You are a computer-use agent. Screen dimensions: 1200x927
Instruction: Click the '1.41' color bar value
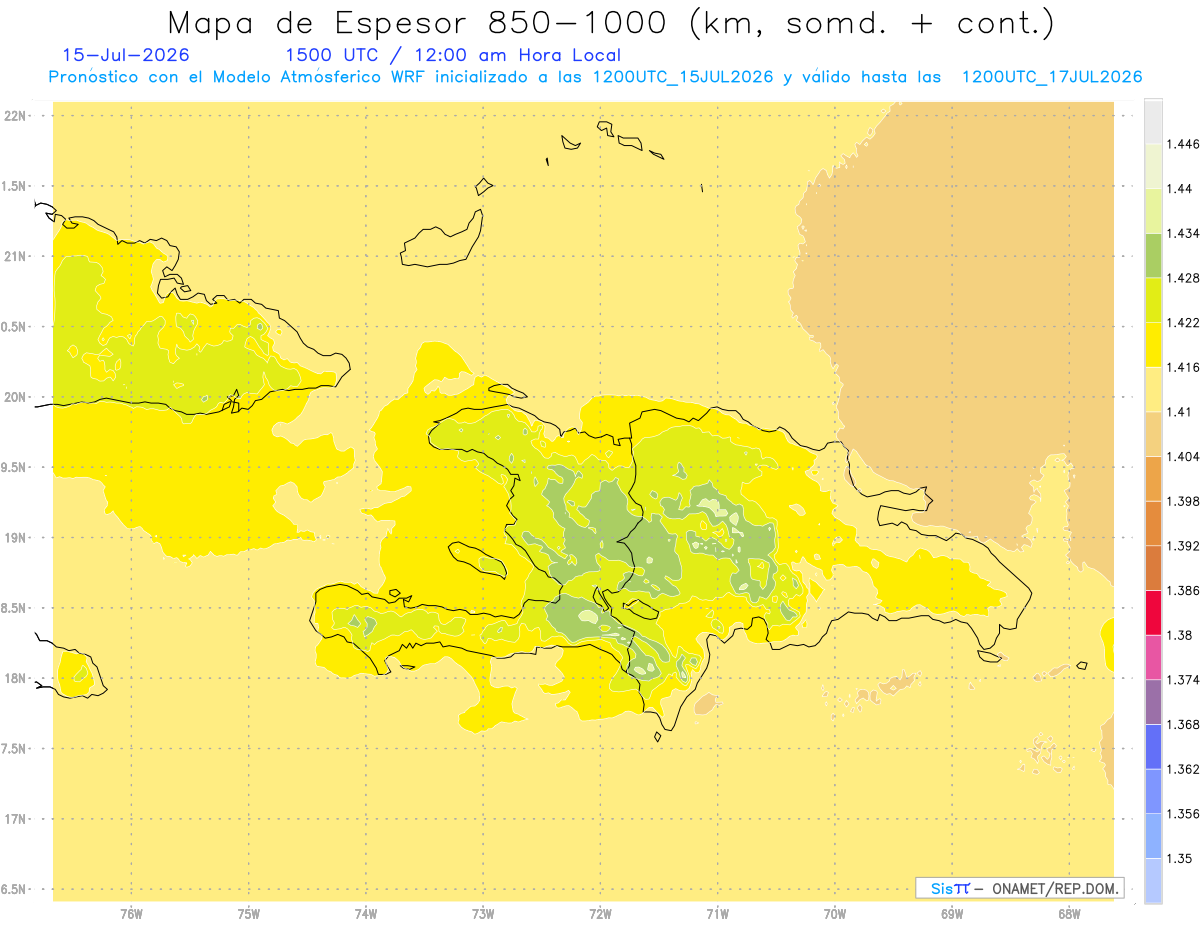point(1180,411)
